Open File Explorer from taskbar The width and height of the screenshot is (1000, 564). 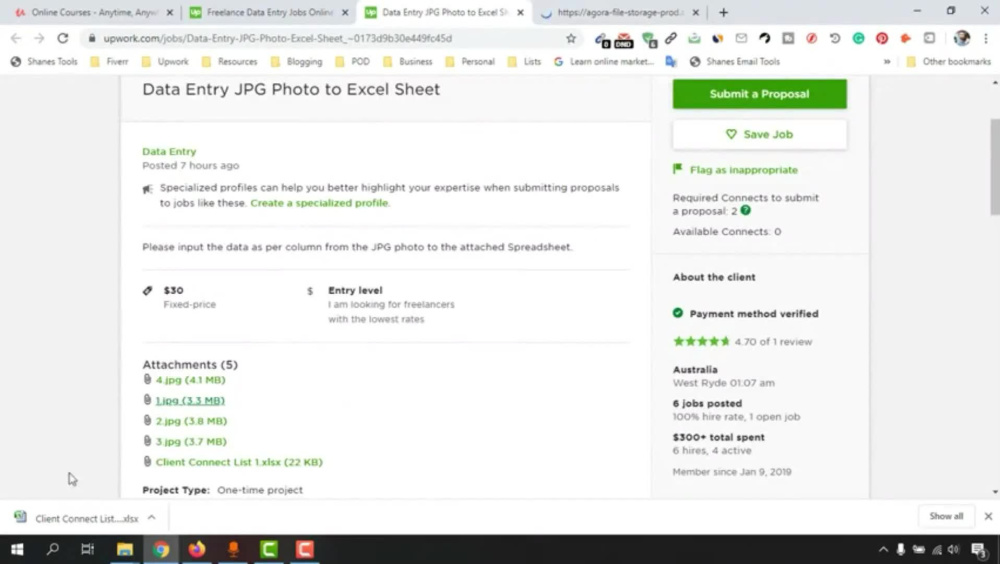point(124,549)
